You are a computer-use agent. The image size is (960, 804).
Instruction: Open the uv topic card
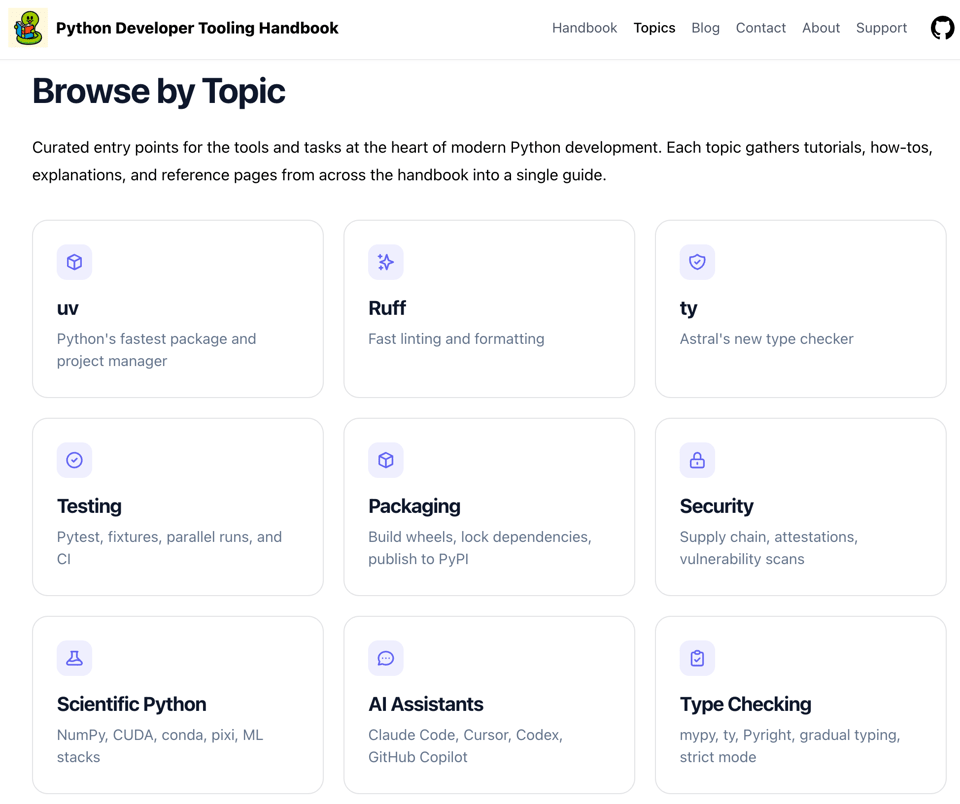(177, 308)
